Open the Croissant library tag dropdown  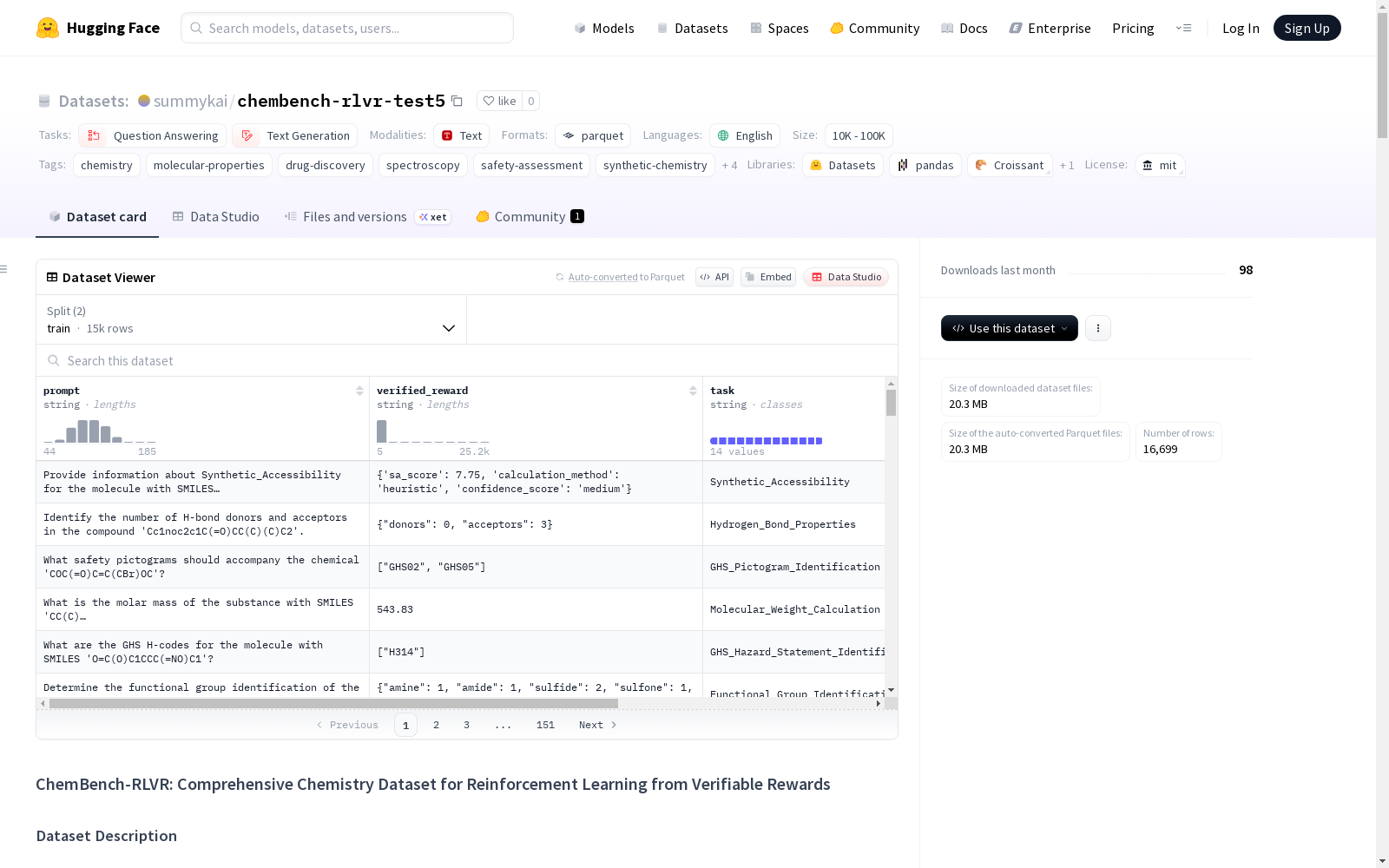click(x=1010, y=165)
